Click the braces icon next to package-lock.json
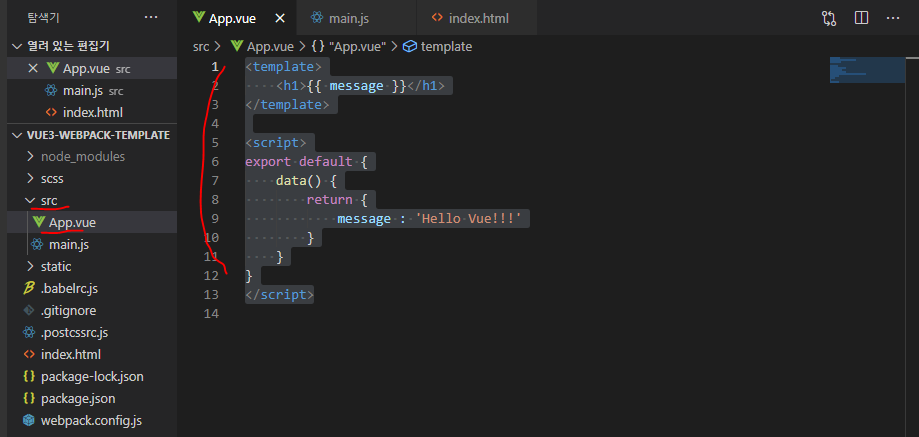The width and height of the screenshot is (919, 437). (x=29, y=376)
